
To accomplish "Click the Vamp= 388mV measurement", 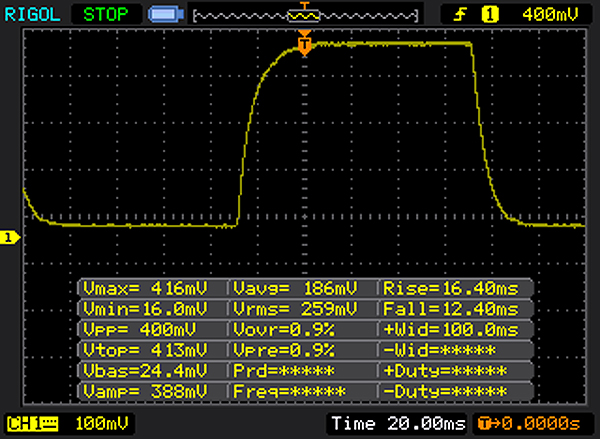I will point(145,392).
